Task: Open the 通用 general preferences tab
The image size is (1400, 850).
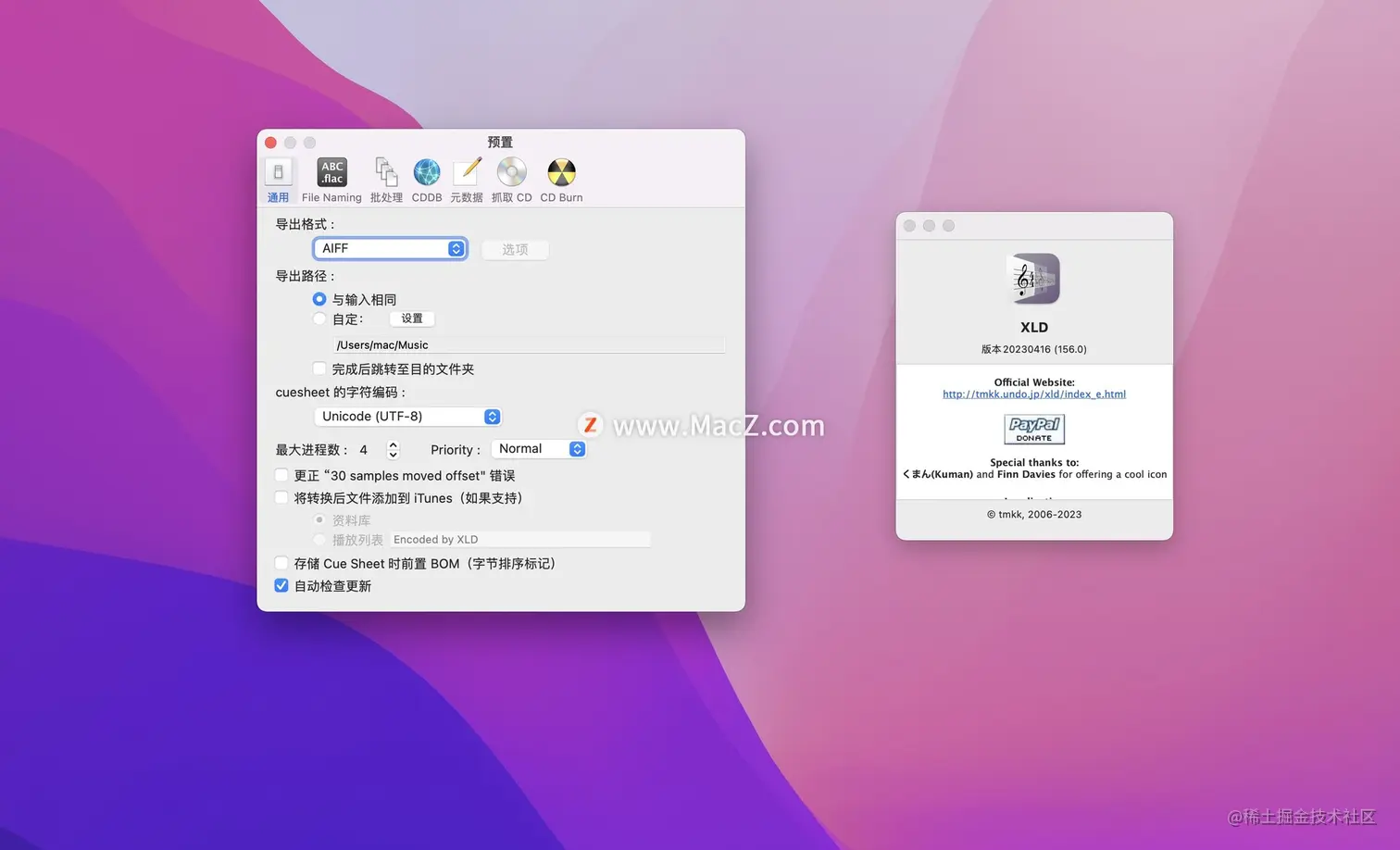Action: click(278, 181)
